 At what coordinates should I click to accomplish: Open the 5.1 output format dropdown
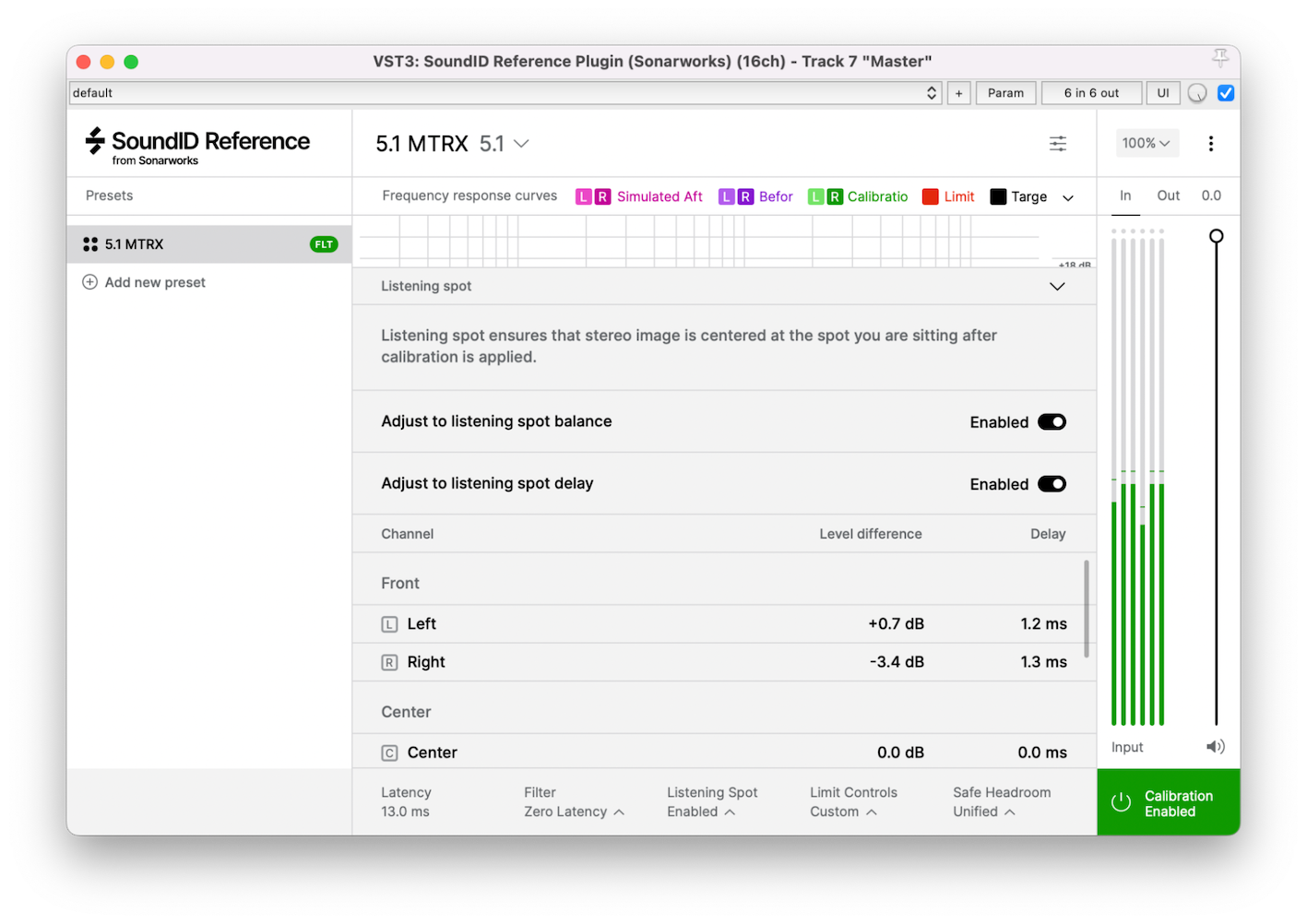coord(504,144)
